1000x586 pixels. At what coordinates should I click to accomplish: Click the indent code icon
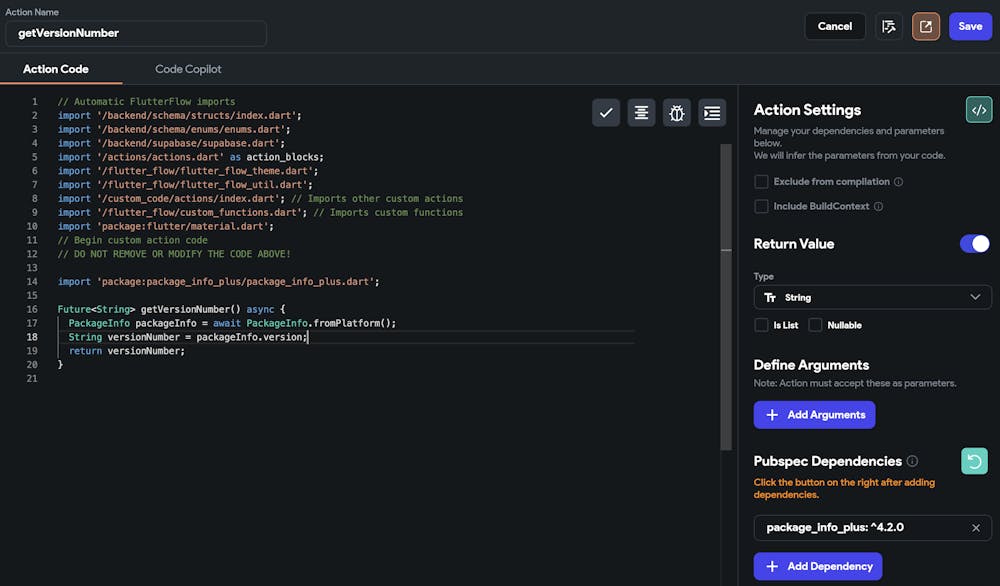tap(712, 112)
